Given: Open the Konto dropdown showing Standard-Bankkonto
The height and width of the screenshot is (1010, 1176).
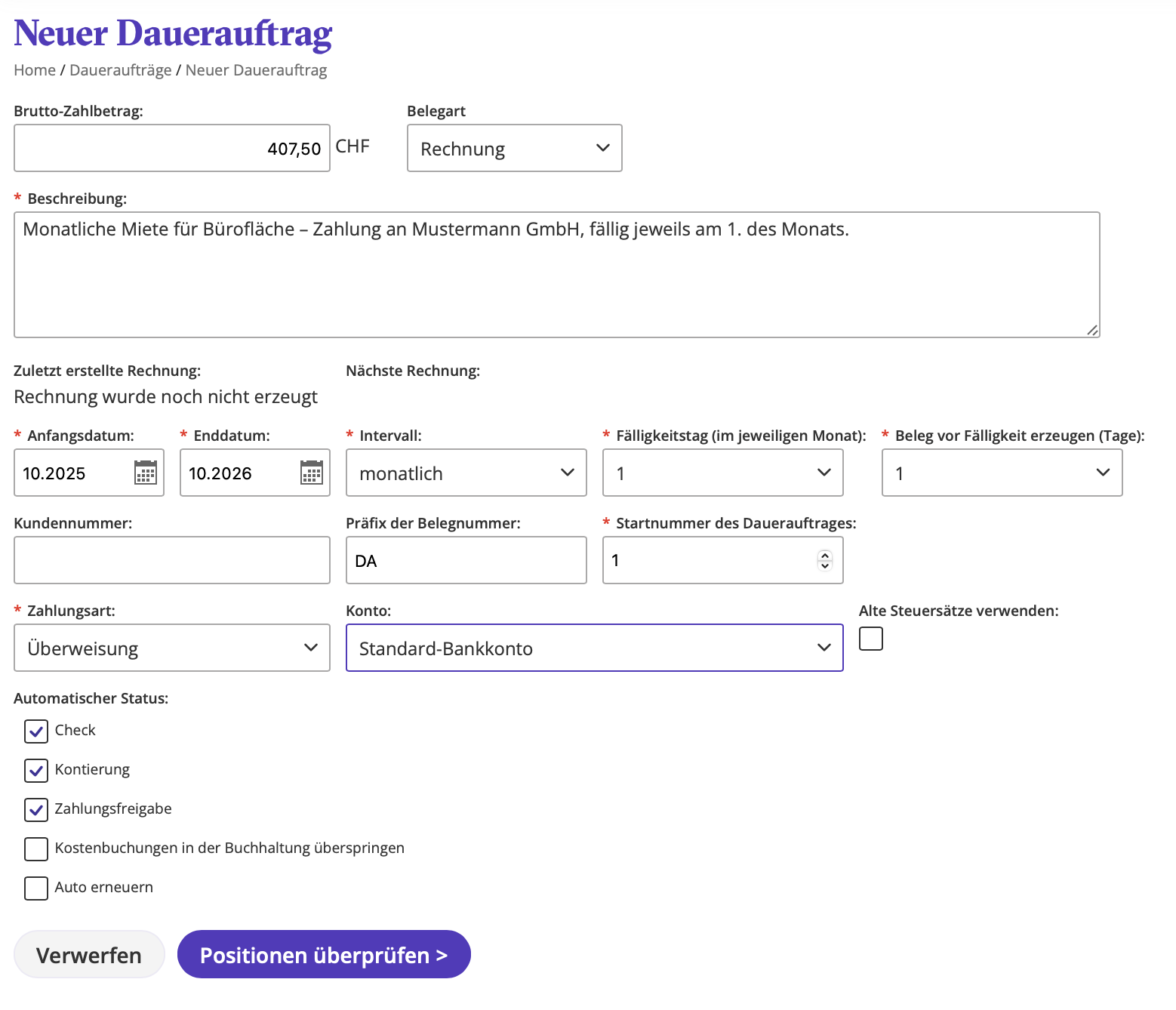Looking at the screenshot, I should click(595, 648).
